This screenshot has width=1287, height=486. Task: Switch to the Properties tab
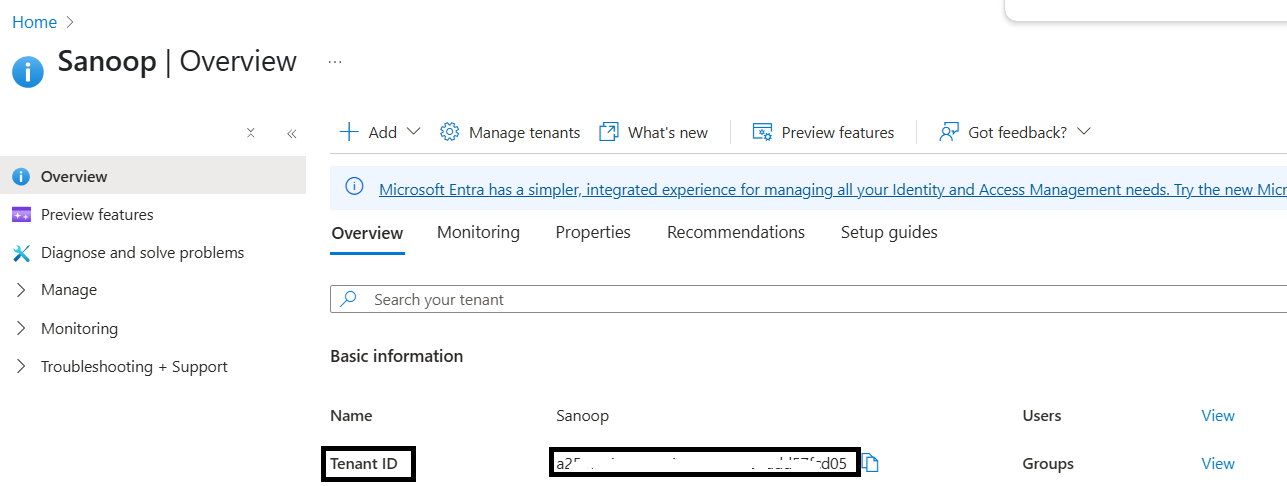[593, 232]
